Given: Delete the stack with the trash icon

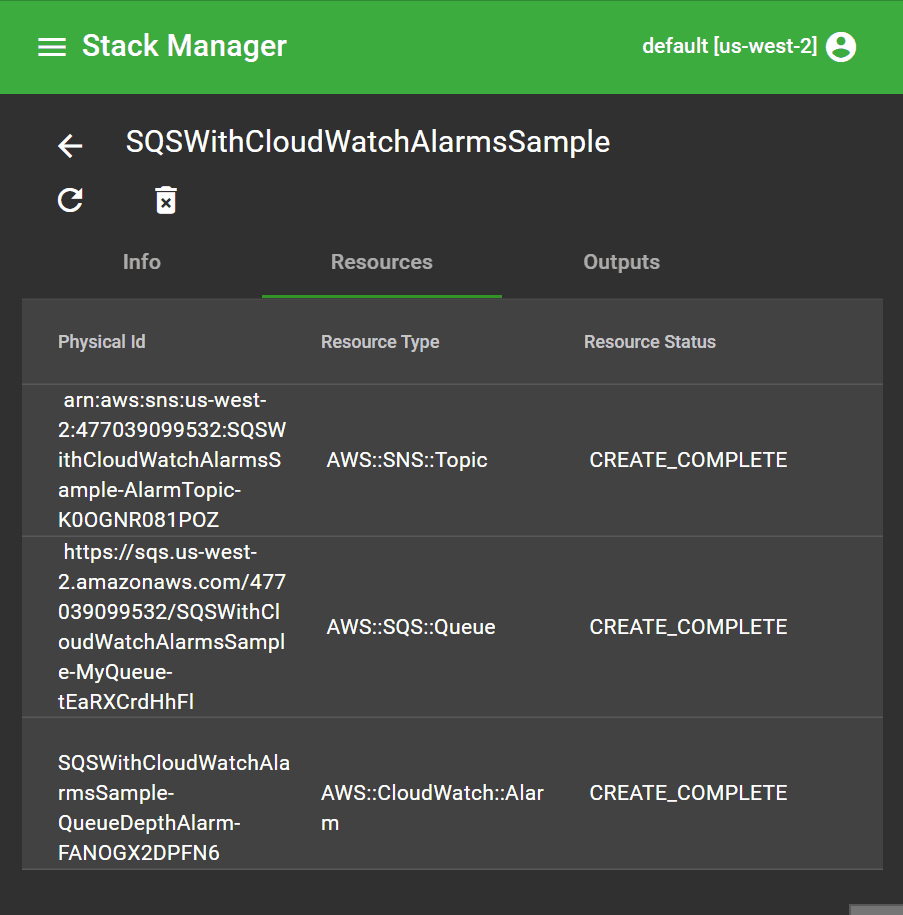Looking at the screenshot, I should (166, 200).
